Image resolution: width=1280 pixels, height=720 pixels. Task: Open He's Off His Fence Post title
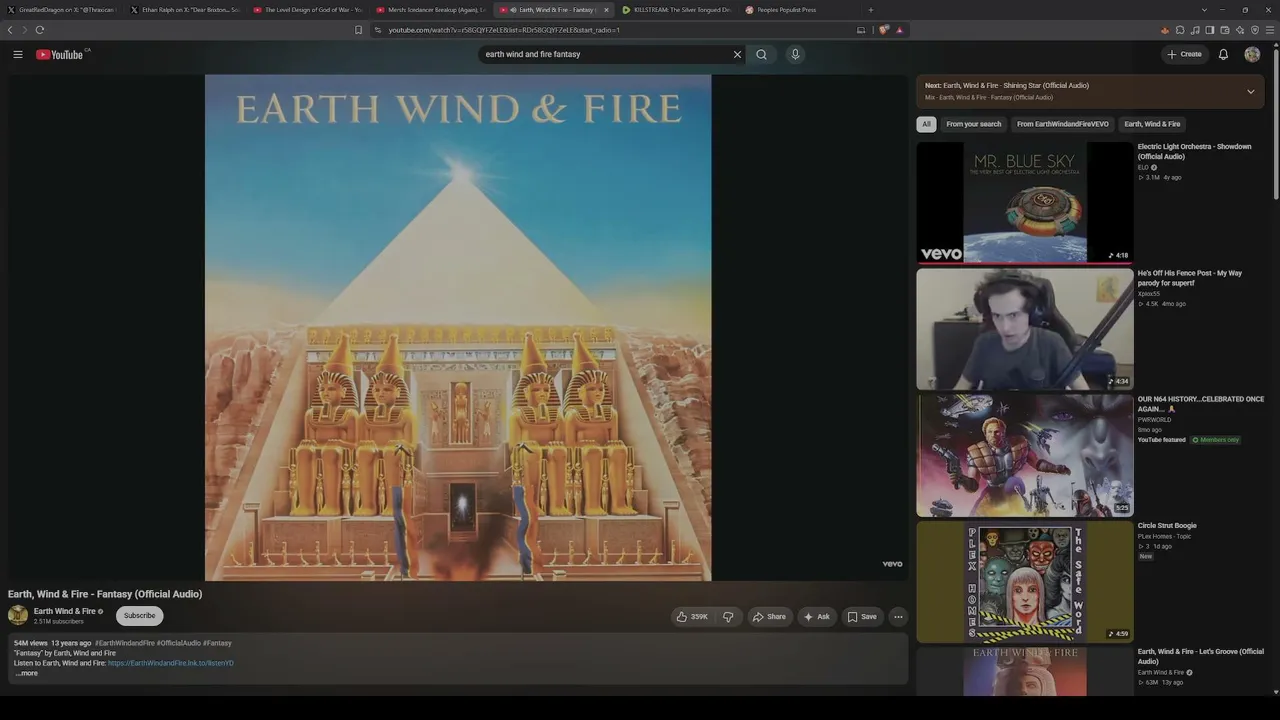1190,278
